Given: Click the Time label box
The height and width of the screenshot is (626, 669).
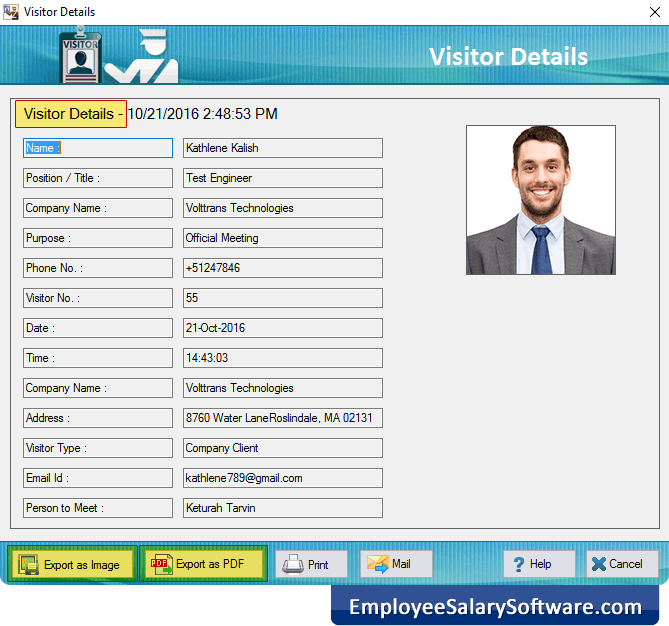Looking at the screenshot, I should [98, 358].
